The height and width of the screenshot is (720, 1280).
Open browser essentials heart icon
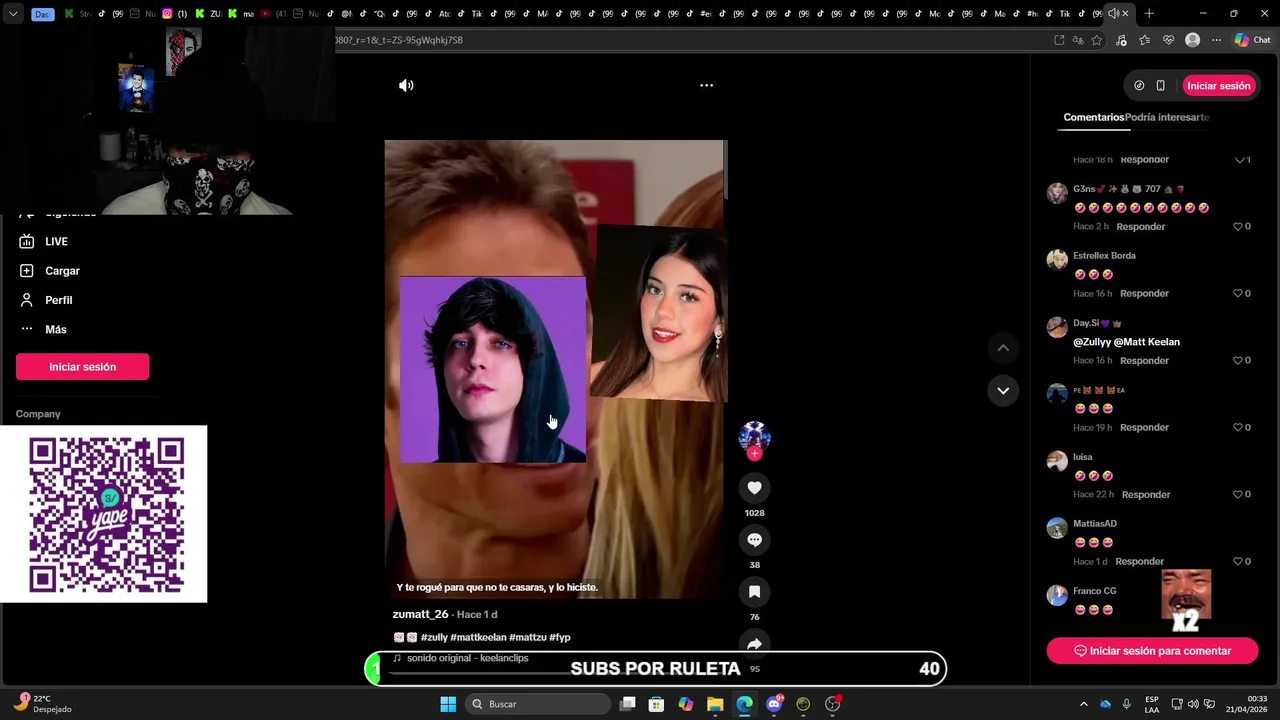[x=1168, y=40]
